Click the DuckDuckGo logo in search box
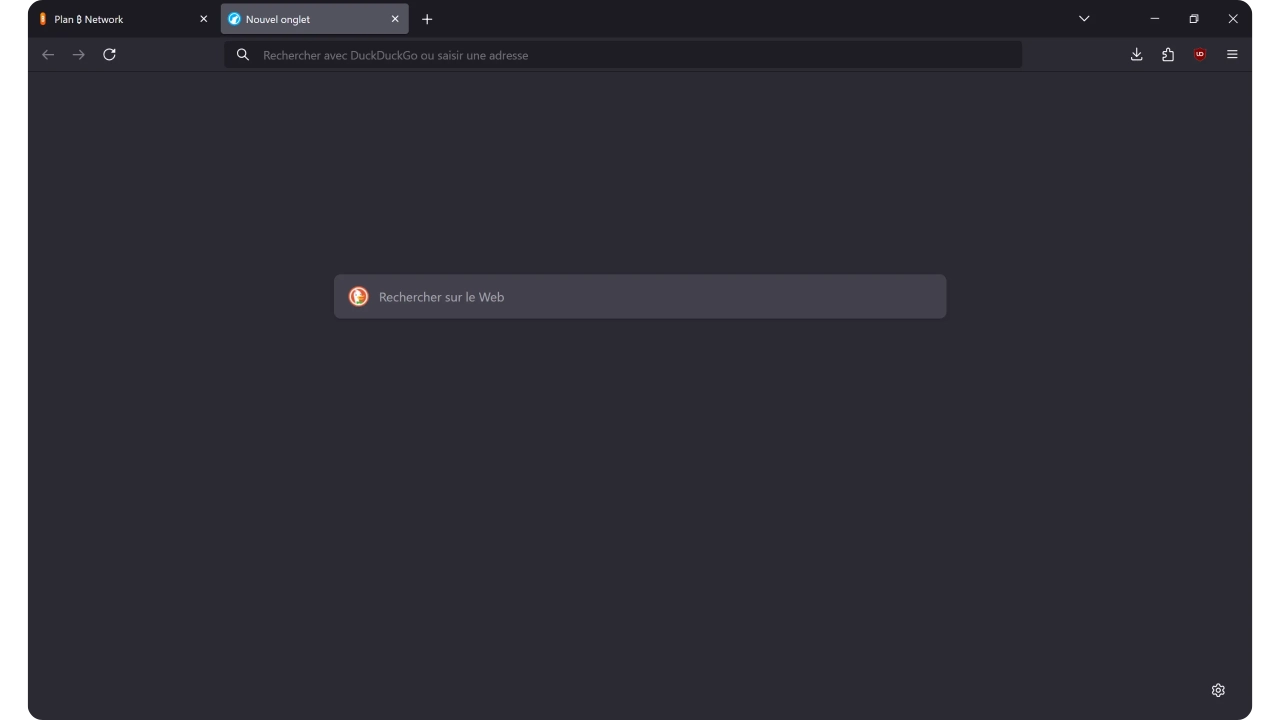This screenshot has height=720, width=1280. click(358, 296)
